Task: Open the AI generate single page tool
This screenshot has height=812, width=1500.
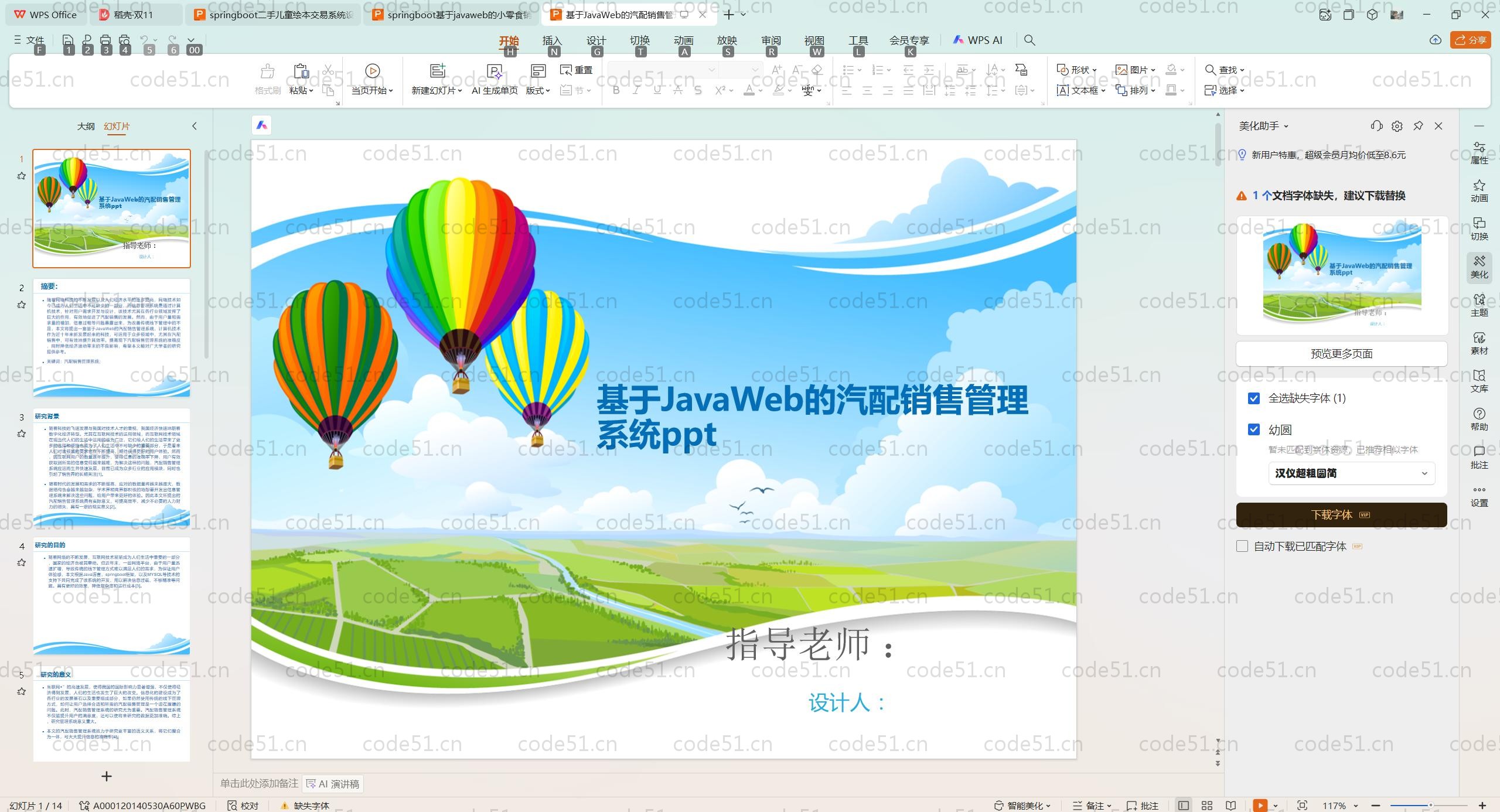Action: click(495, 72)
